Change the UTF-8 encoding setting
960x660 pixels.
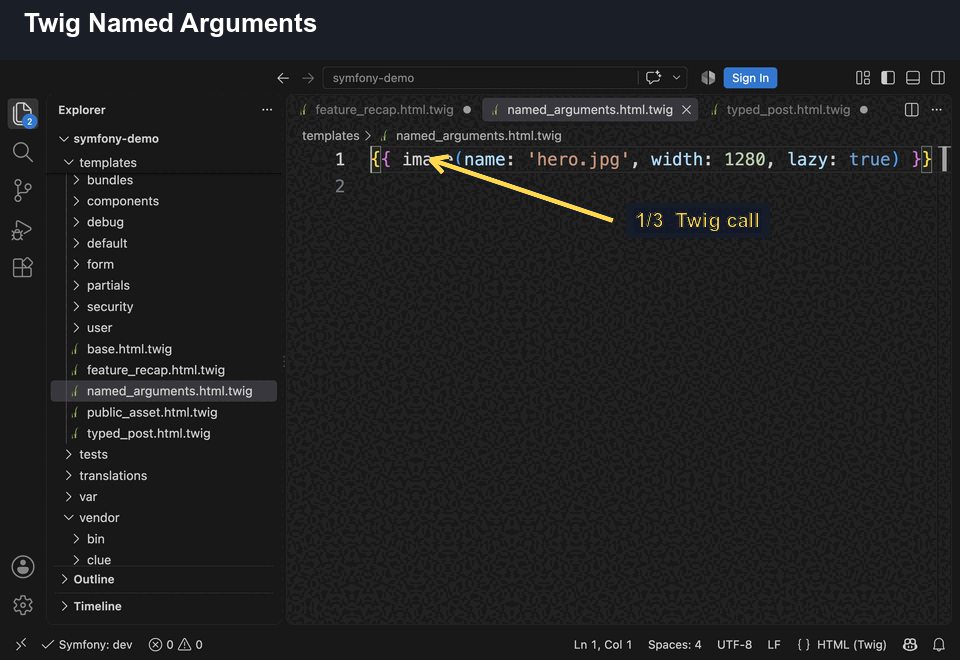734,645
